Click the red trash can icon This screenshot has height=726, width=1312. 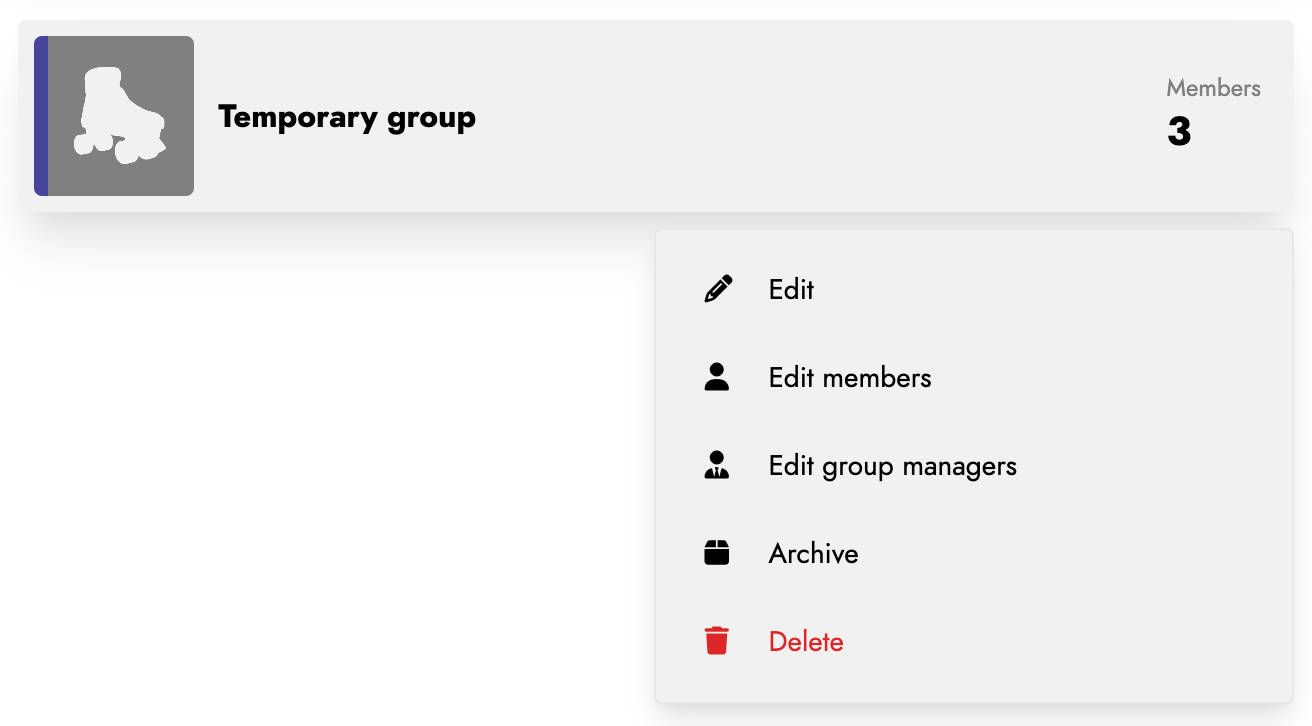717,641
